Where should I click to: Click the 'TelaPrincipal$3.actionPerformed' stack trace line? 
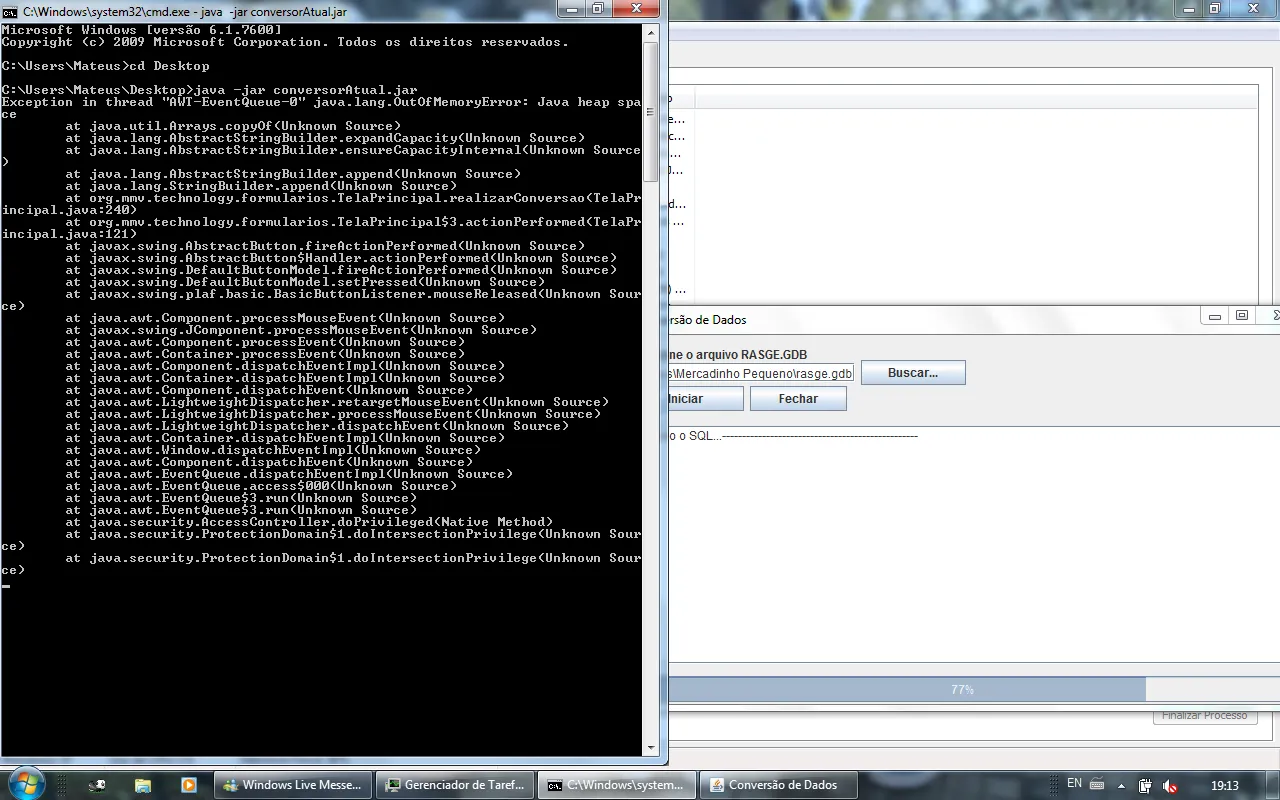tap(353, 222)
